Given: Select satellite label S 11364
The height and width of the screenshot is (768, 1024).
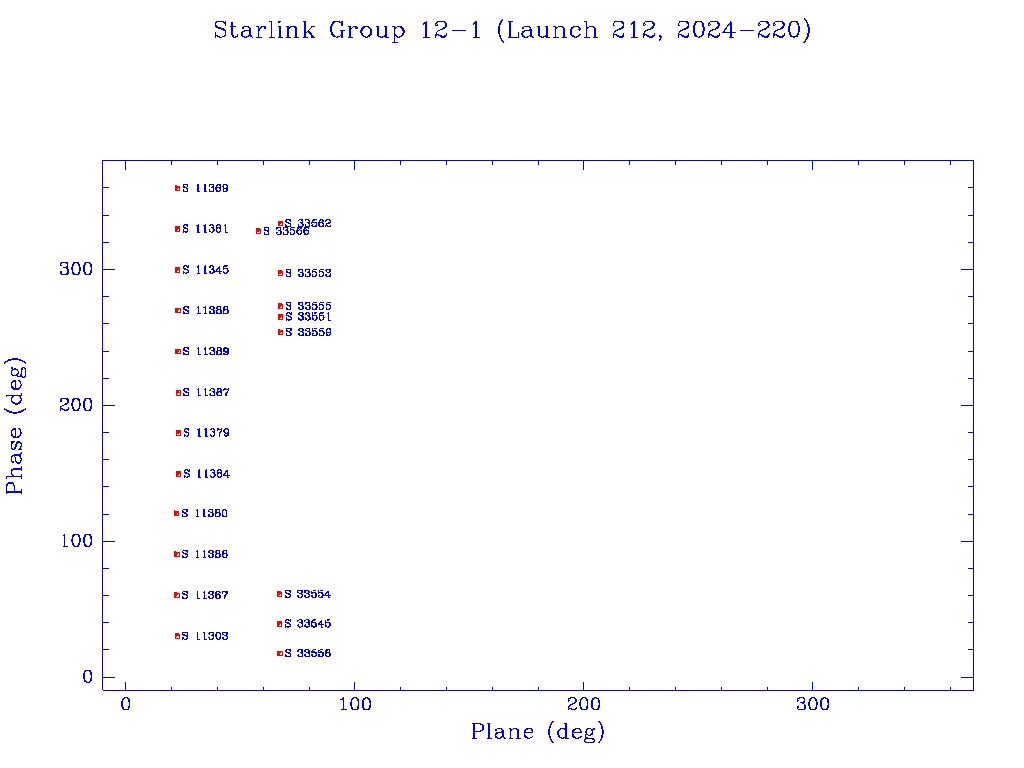Looking at the screenshot, I should 207,474.
